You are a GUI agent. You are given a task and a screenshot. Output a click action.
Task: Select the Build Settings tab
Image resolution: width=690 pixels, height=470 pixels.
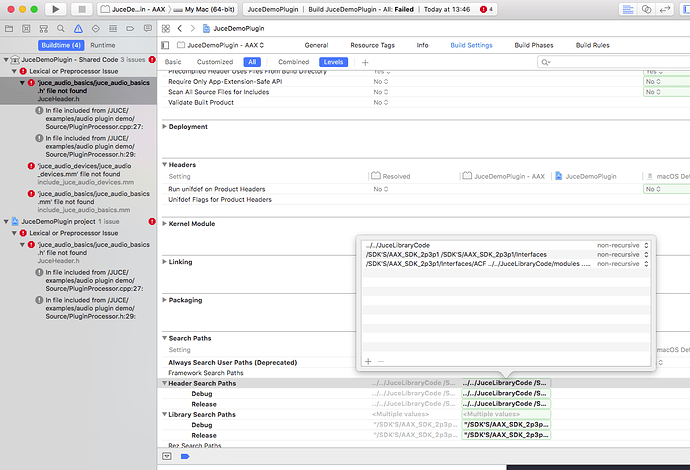(471, 45)
